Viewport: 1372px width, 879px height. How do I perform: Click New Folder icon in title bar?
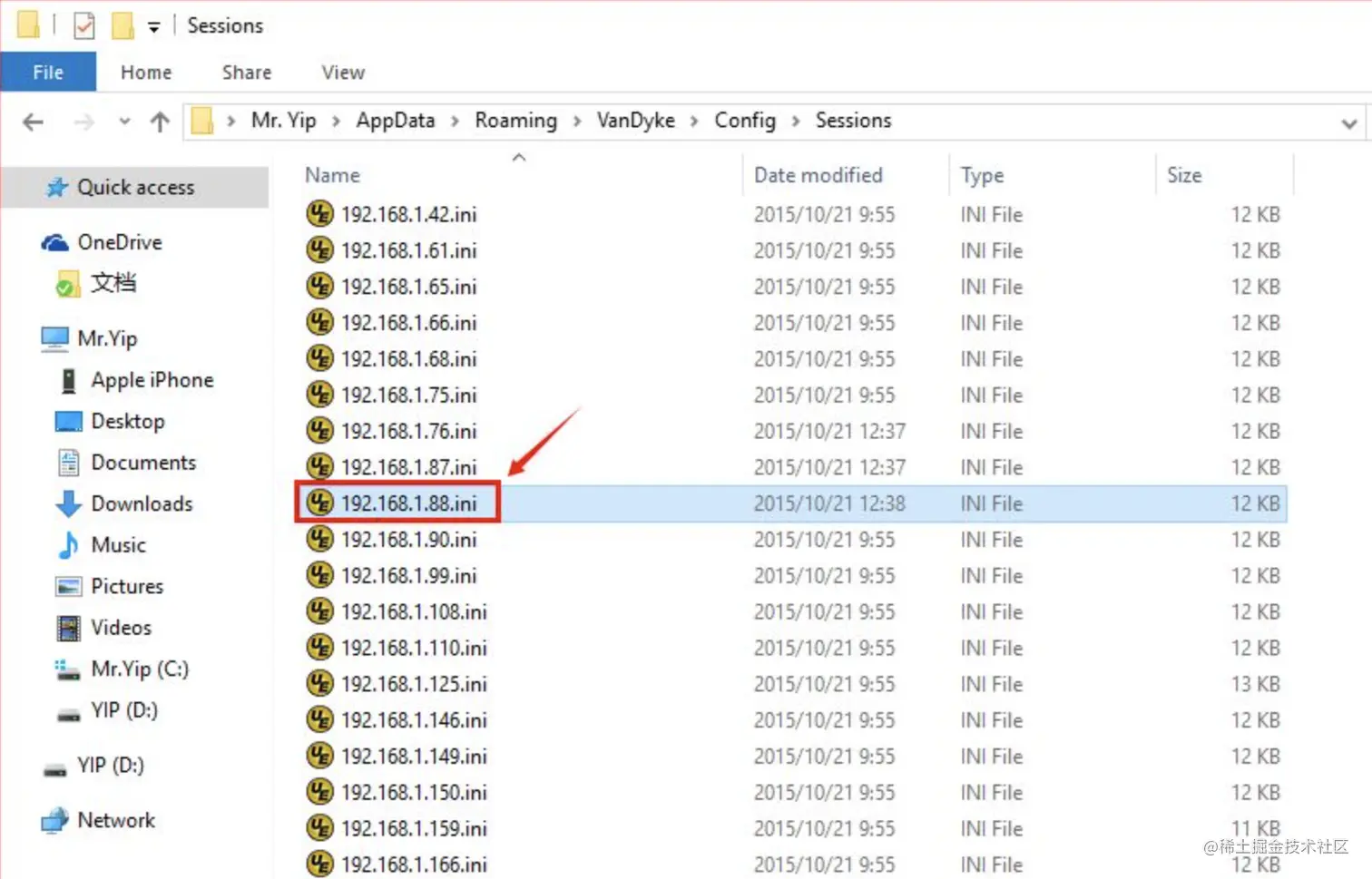coord(122,25)
